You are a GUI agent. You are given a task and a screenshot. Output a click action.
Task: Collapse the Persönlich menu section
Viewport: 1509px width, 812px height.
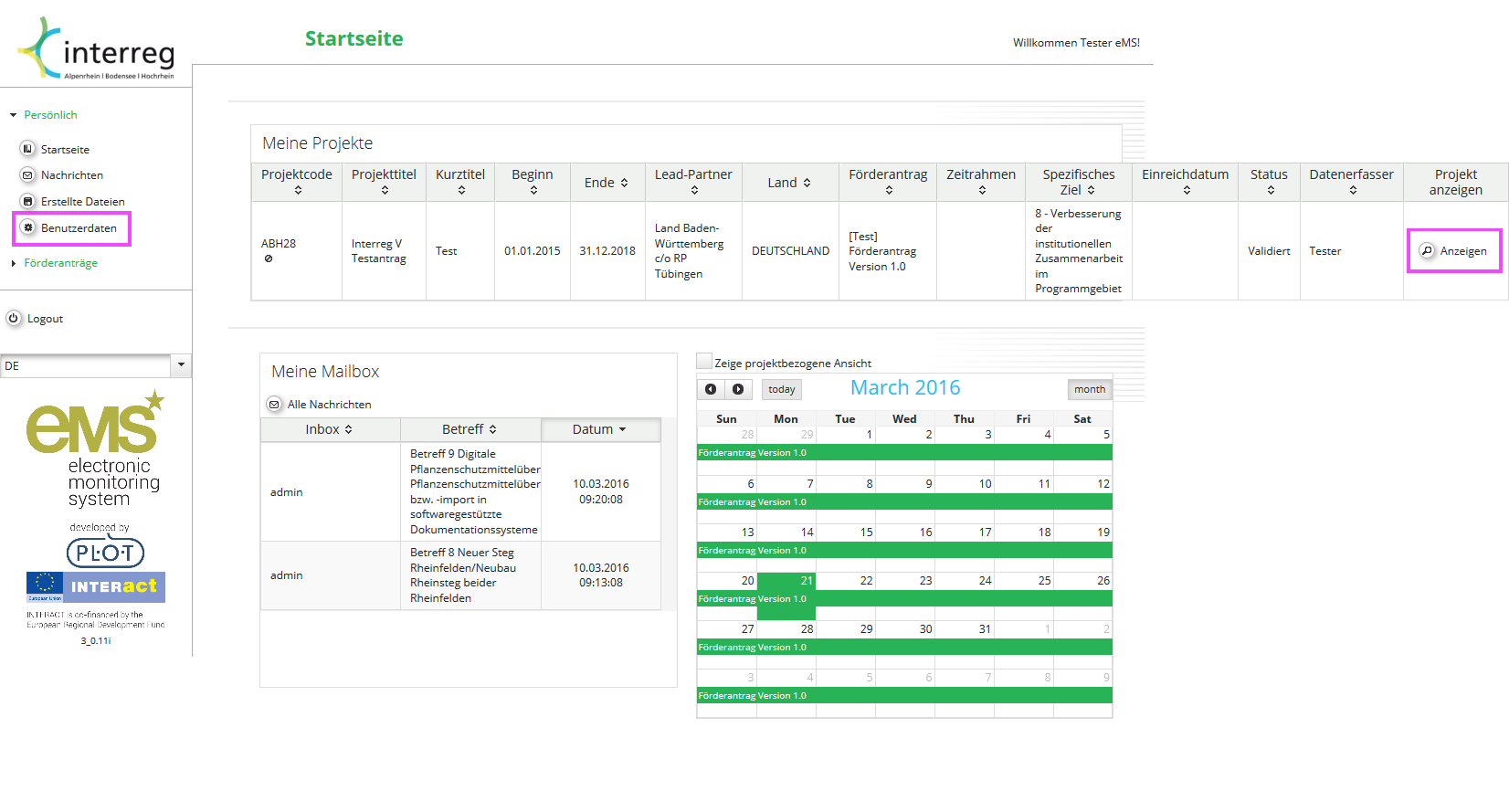pos(13,115)
